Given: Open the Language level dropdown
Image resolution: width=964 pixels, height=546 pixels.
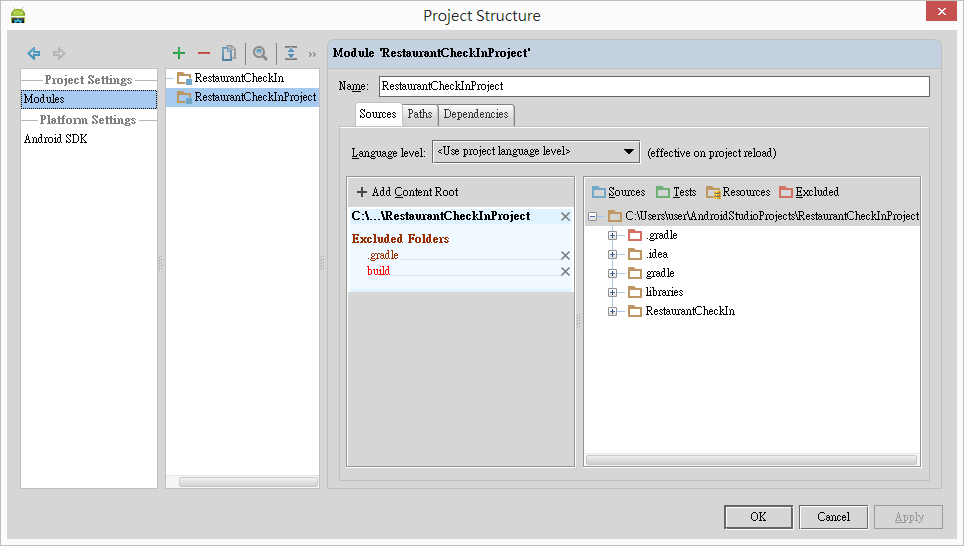Looking at the screenshot, I should pos(535,152).
